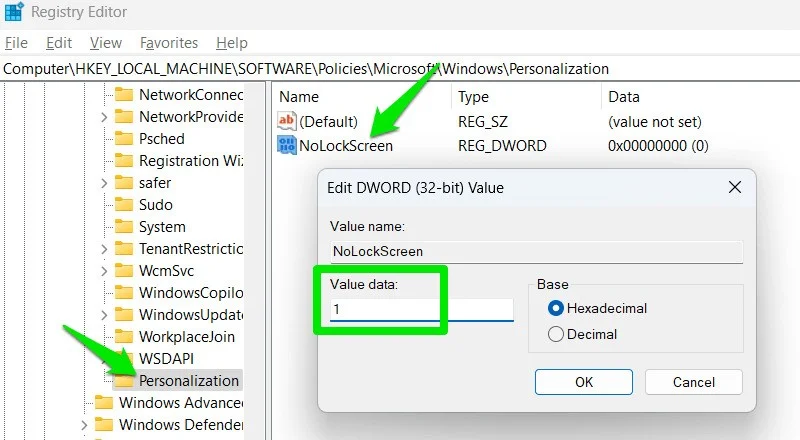
Task: Select the Personalization folder icon
Action: pos(124,380)
